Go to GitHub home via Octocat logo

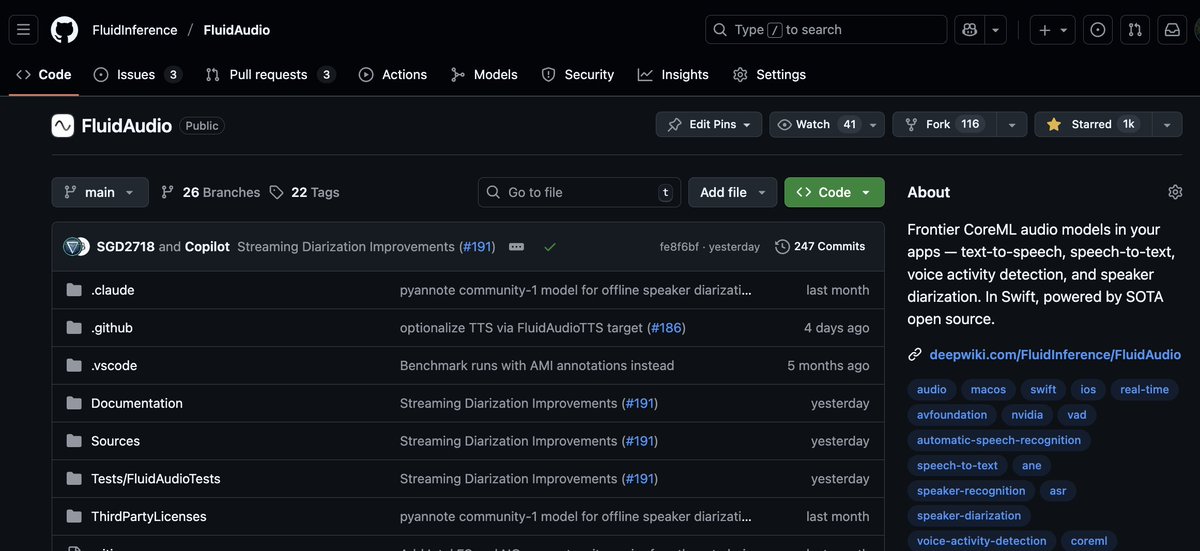(x=64, y=30)
